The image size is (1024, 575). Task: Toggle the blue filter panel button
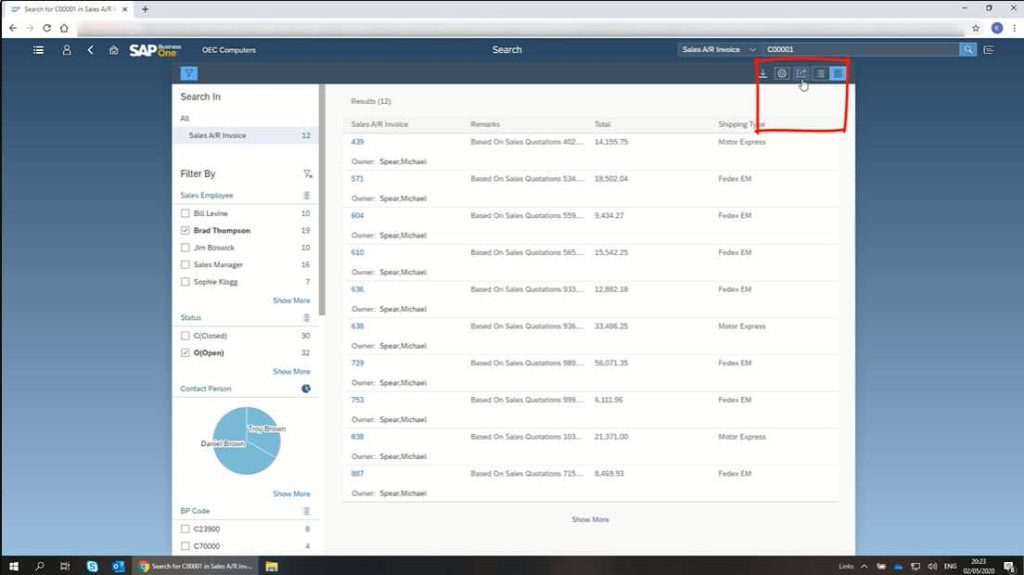point(189,73)
